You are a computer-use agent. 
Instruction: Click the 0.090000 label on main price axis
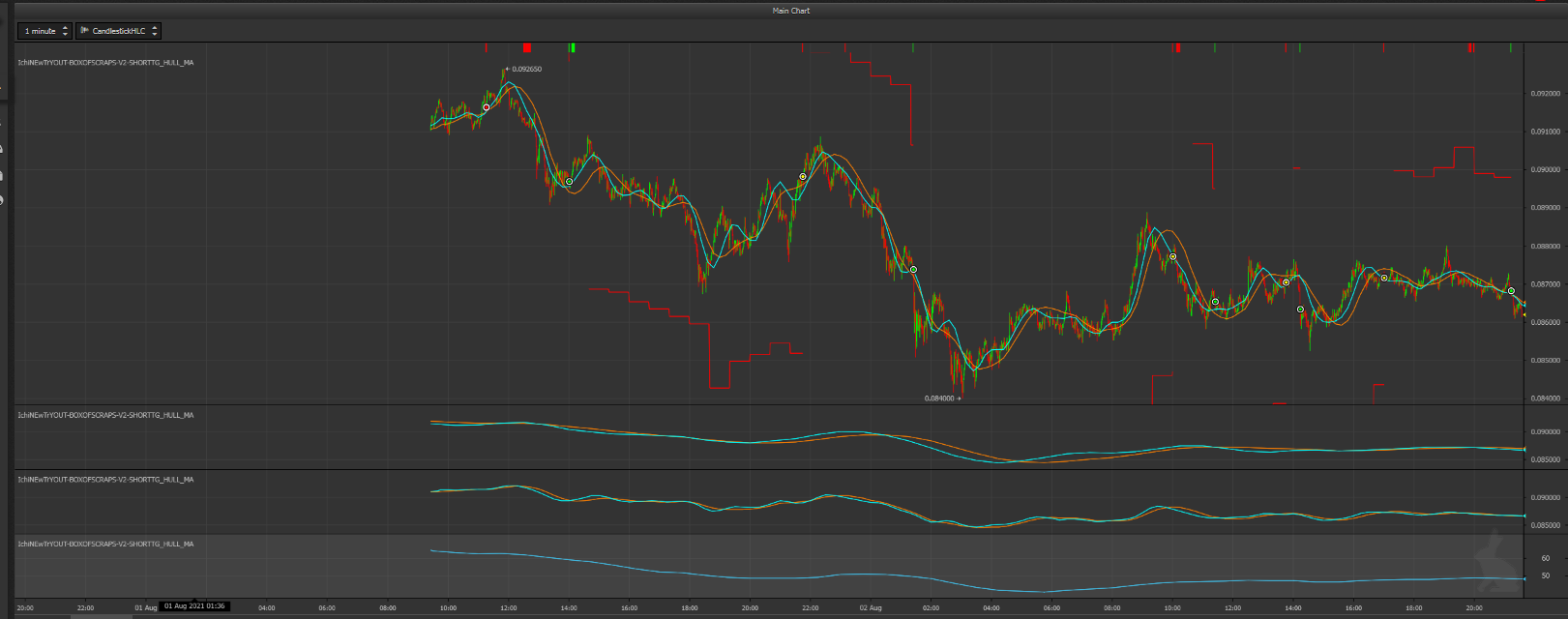tap(1545, 170)
